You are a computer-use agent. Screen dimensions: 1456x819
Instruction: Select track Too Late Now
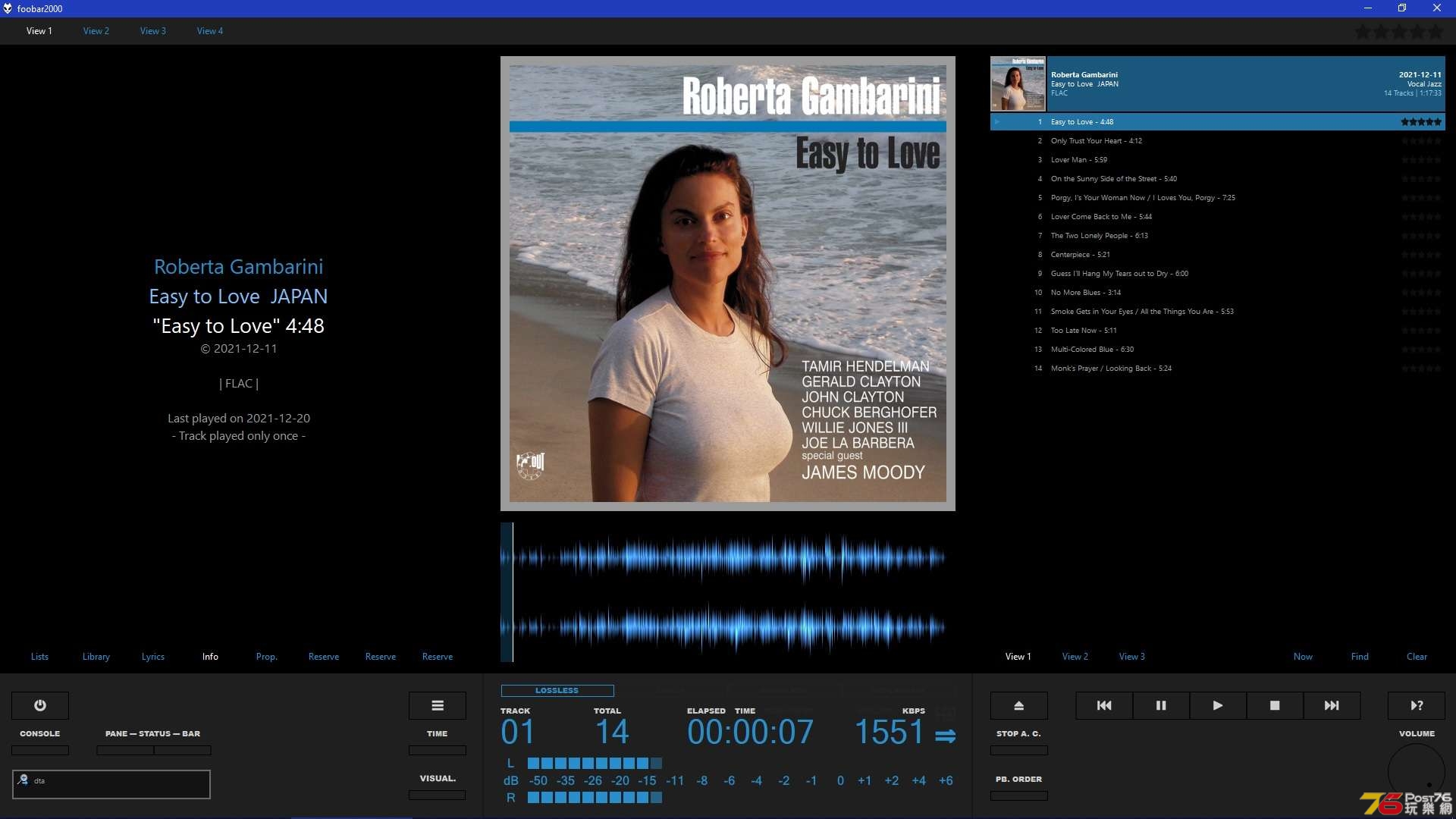pyautogui.click(x=1217, y=331)
